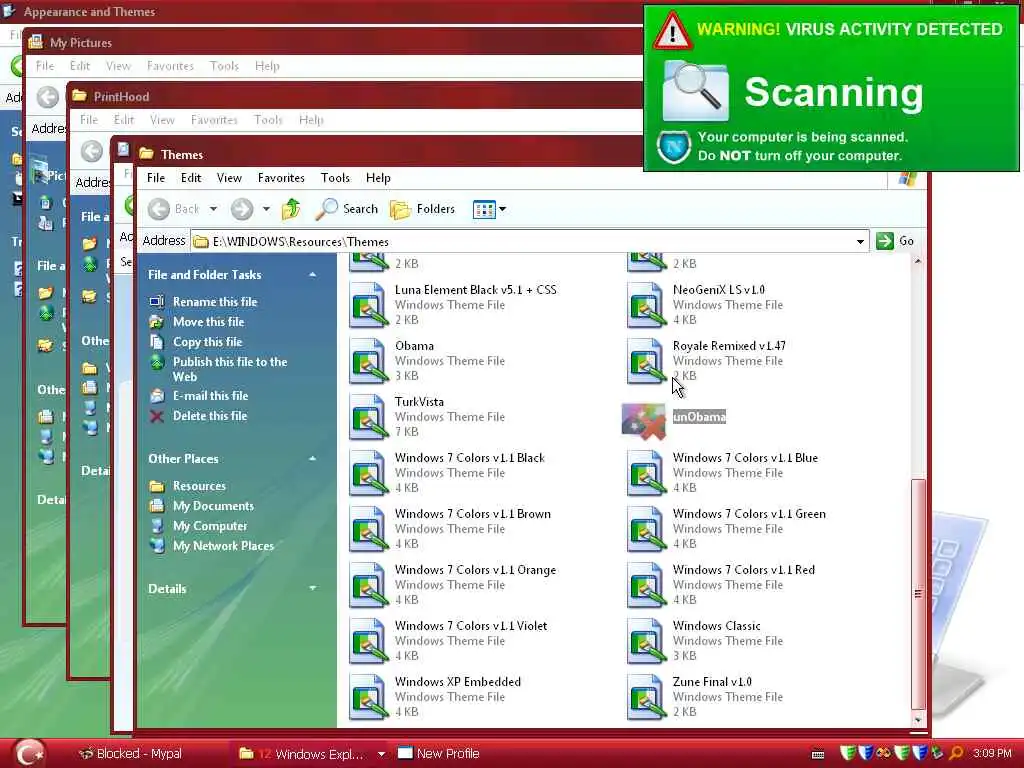
Task: Open My Documents under Other Places
Action: pos(213,506)
